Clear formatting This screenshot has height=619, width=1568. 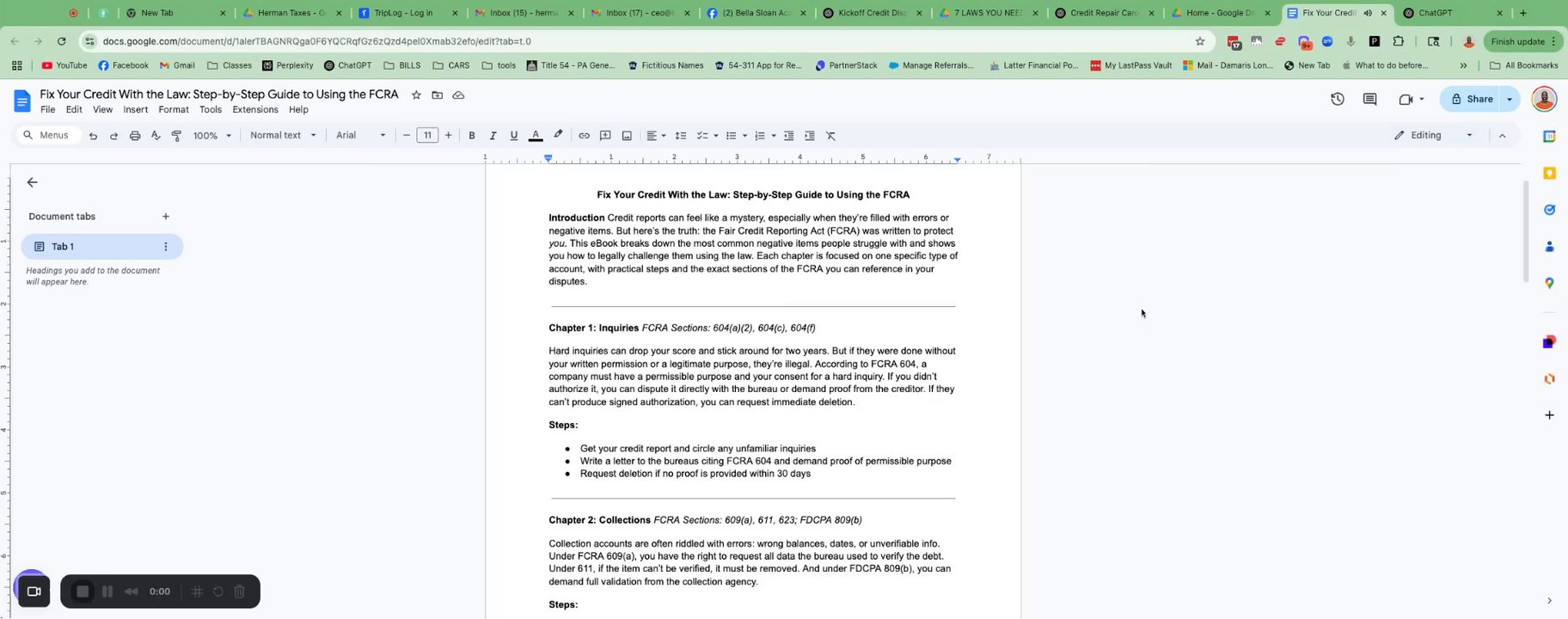[831, 136]
